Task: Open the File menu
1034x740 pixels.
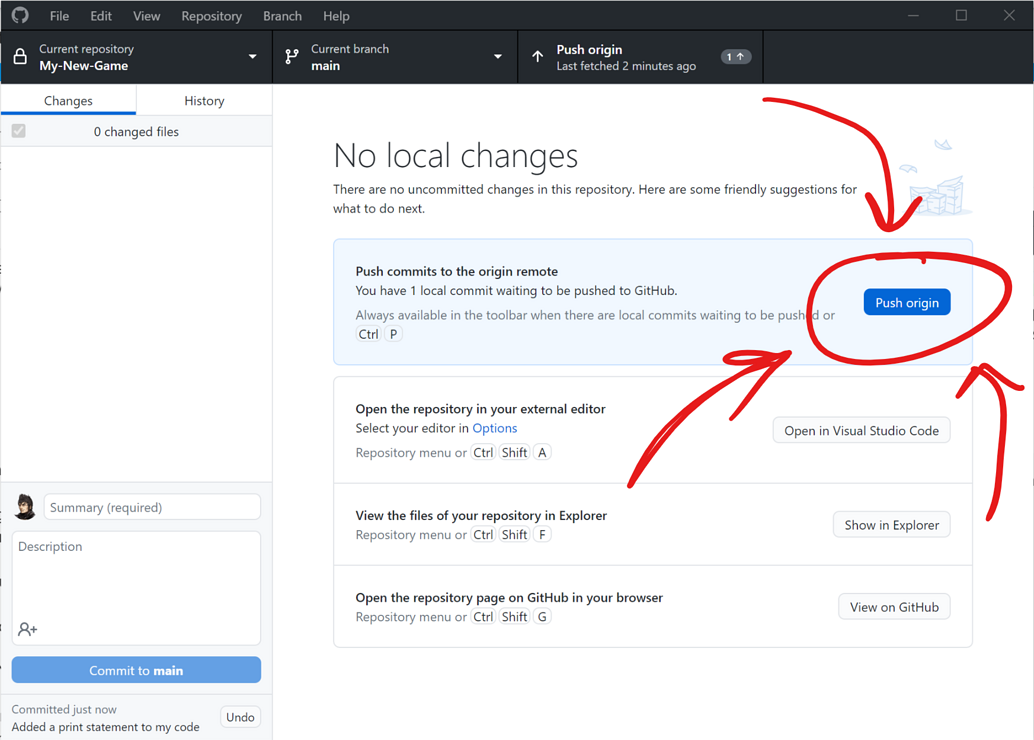Action: 59,16
